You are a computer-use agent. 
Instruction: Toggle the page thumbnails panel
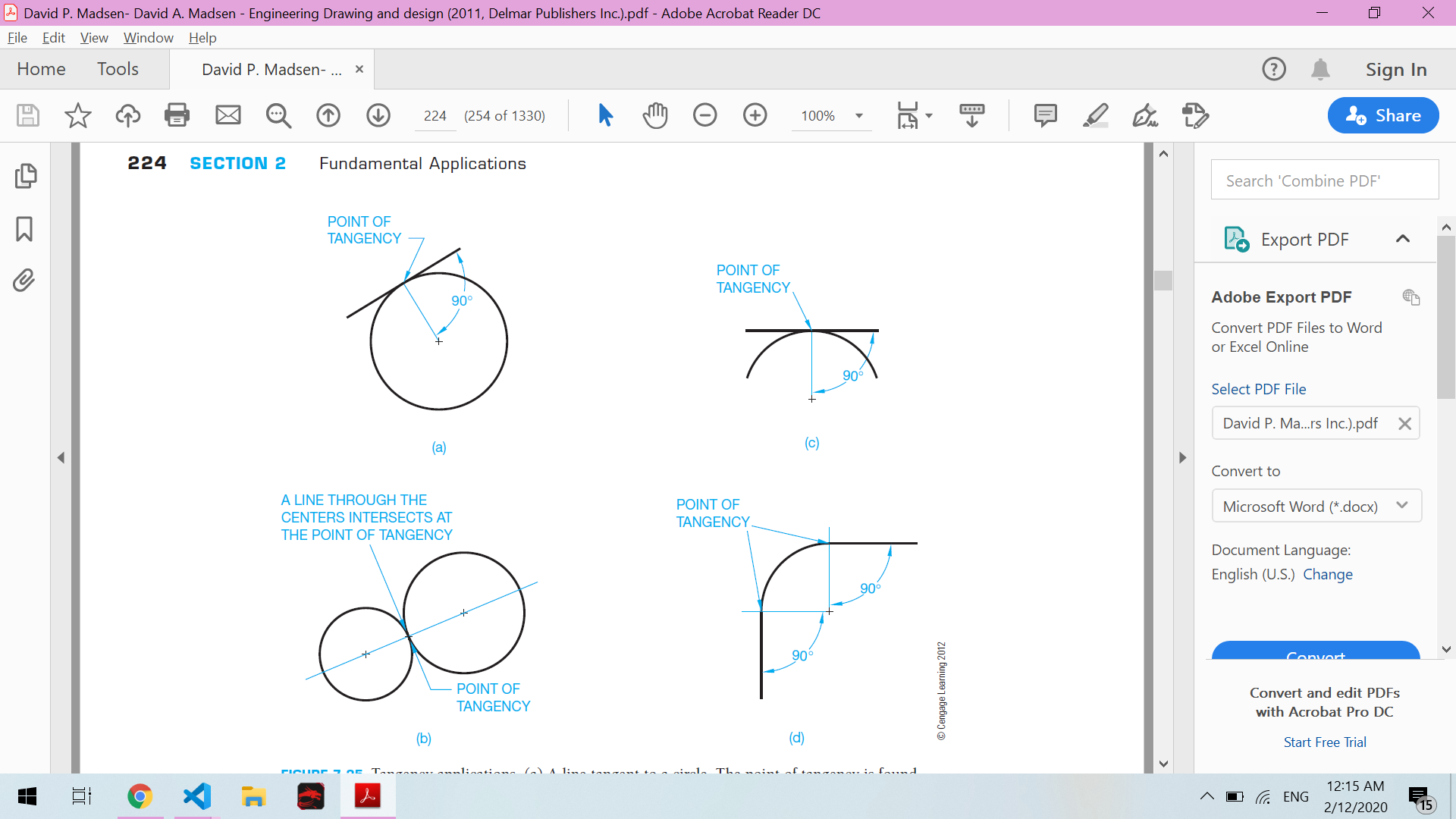[x=24, y=176]
